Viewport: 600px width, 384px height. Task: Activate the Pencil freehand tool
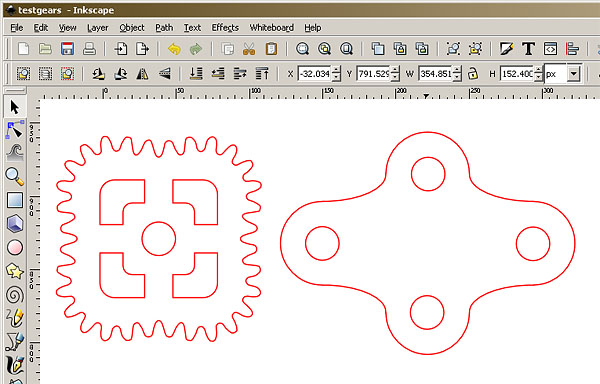pyautogui.click(x=15, y=318)
